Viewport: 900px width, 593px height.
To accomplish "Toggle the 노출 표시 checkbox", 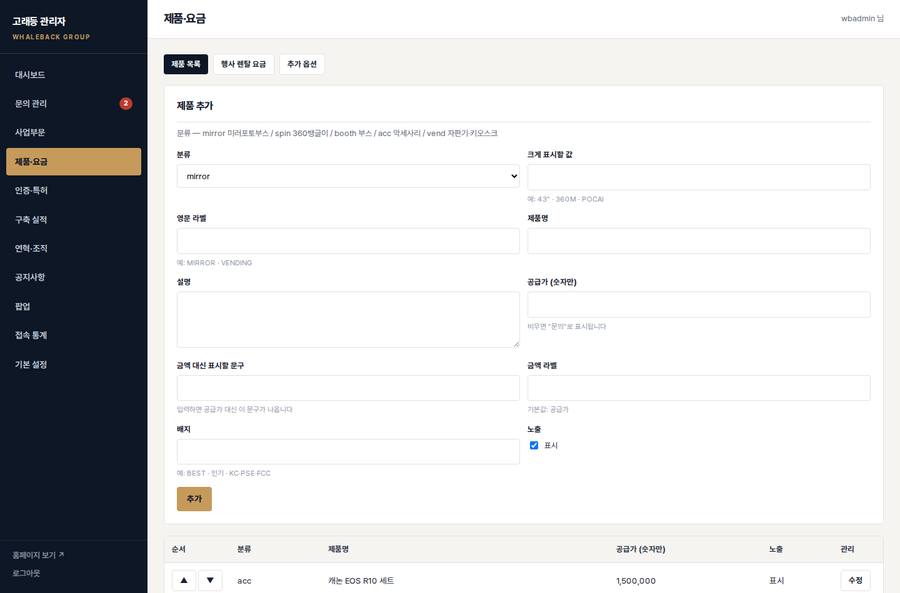I will pos(534,445).
